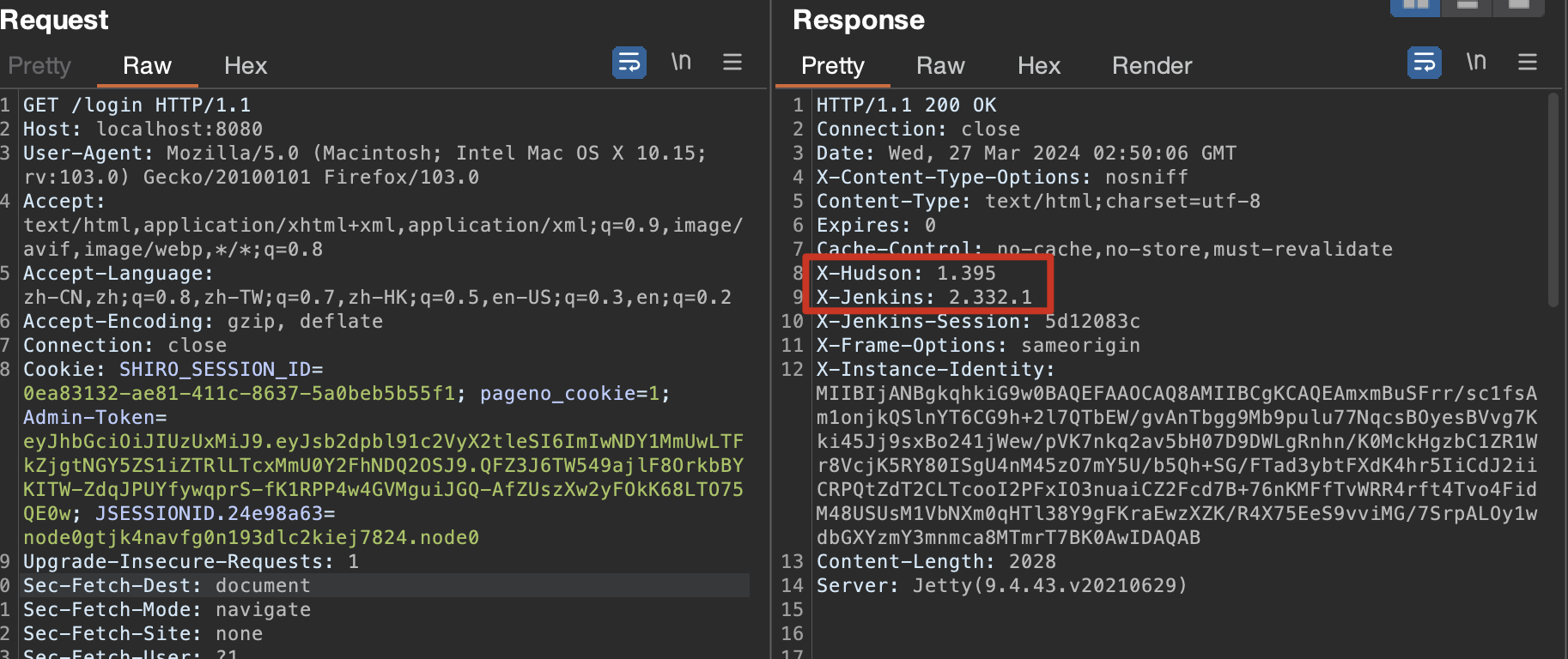The width and height of the screenshot is (1568, 659).
Task: Switch Request view to Hex tab
Action: pos(246,65)
